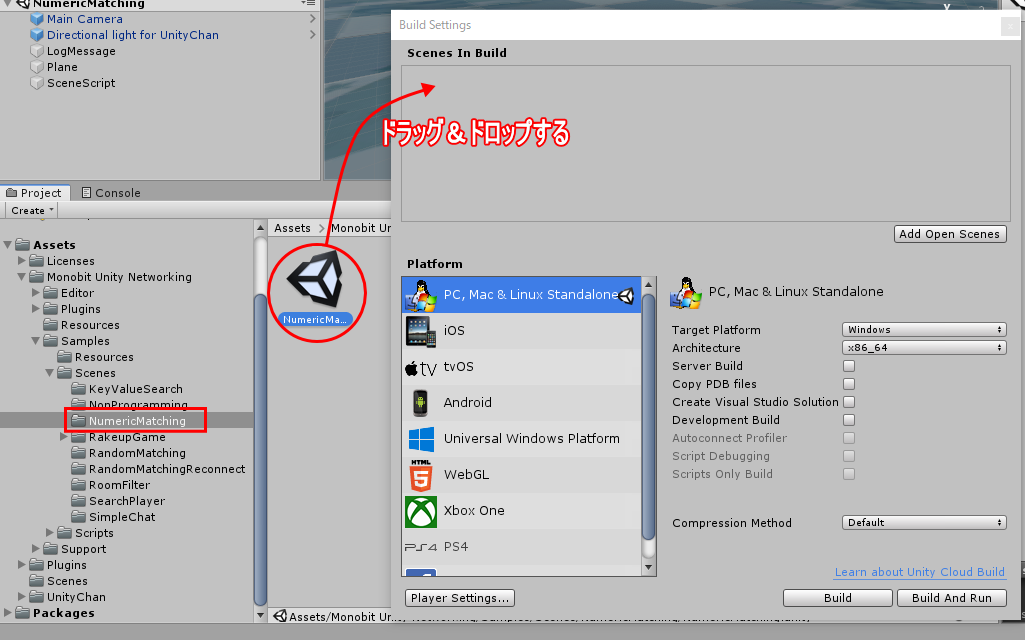
Task: Select the NumericMatching folder in tree
Action: click(x=127, y=421)
